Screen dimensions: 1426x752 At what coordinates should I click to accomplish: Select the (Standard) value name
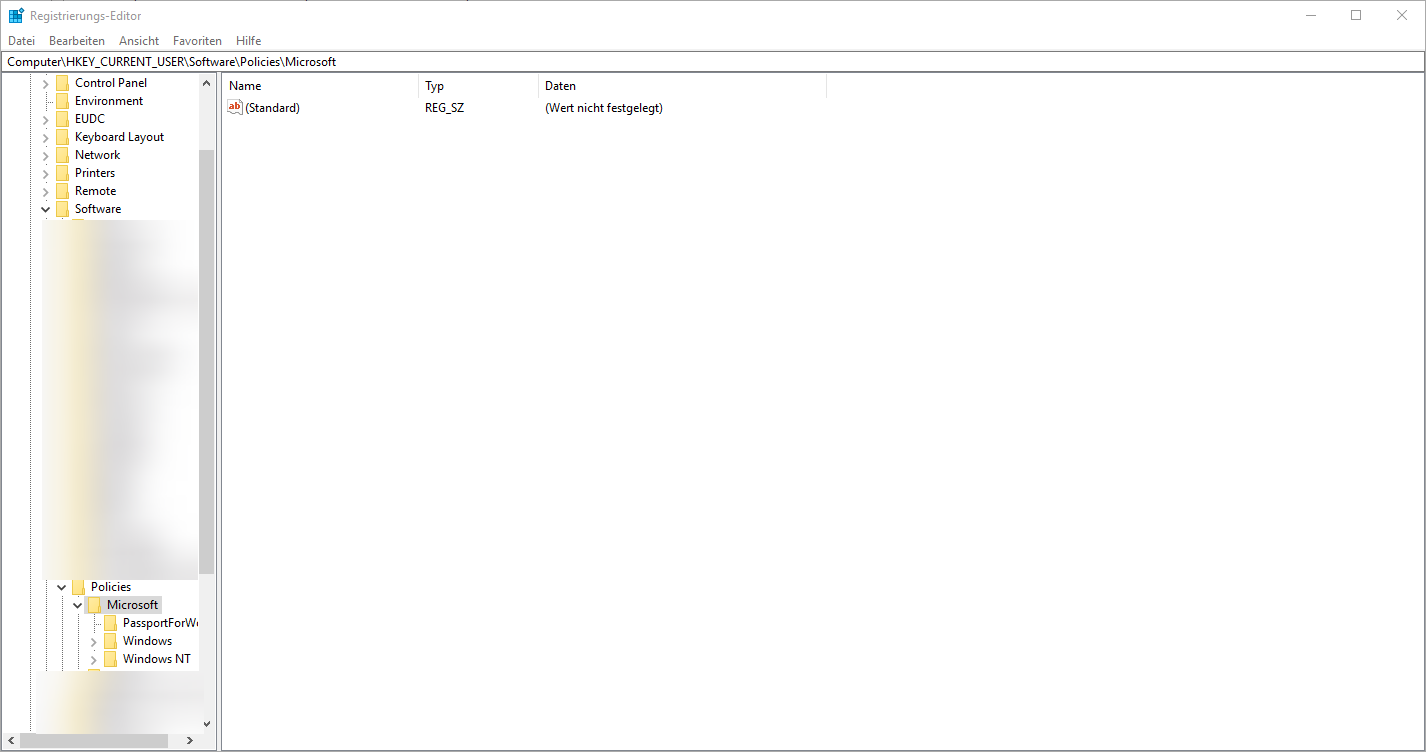272,108
